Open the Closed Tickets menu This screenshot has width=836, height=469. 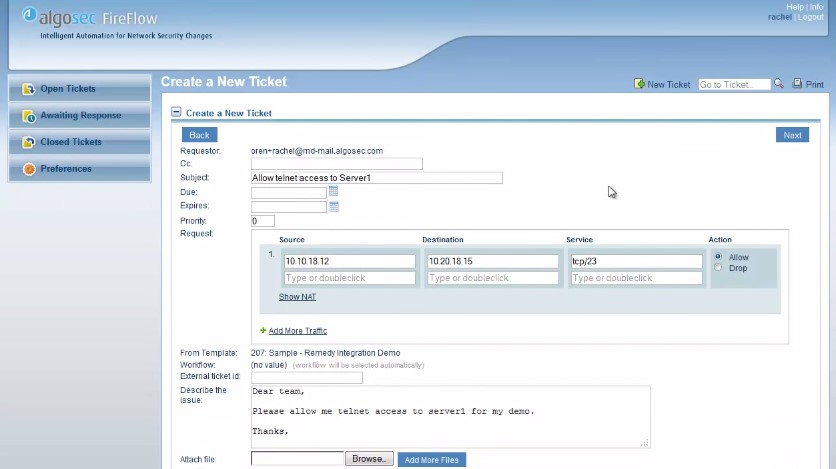coord(80,142)
